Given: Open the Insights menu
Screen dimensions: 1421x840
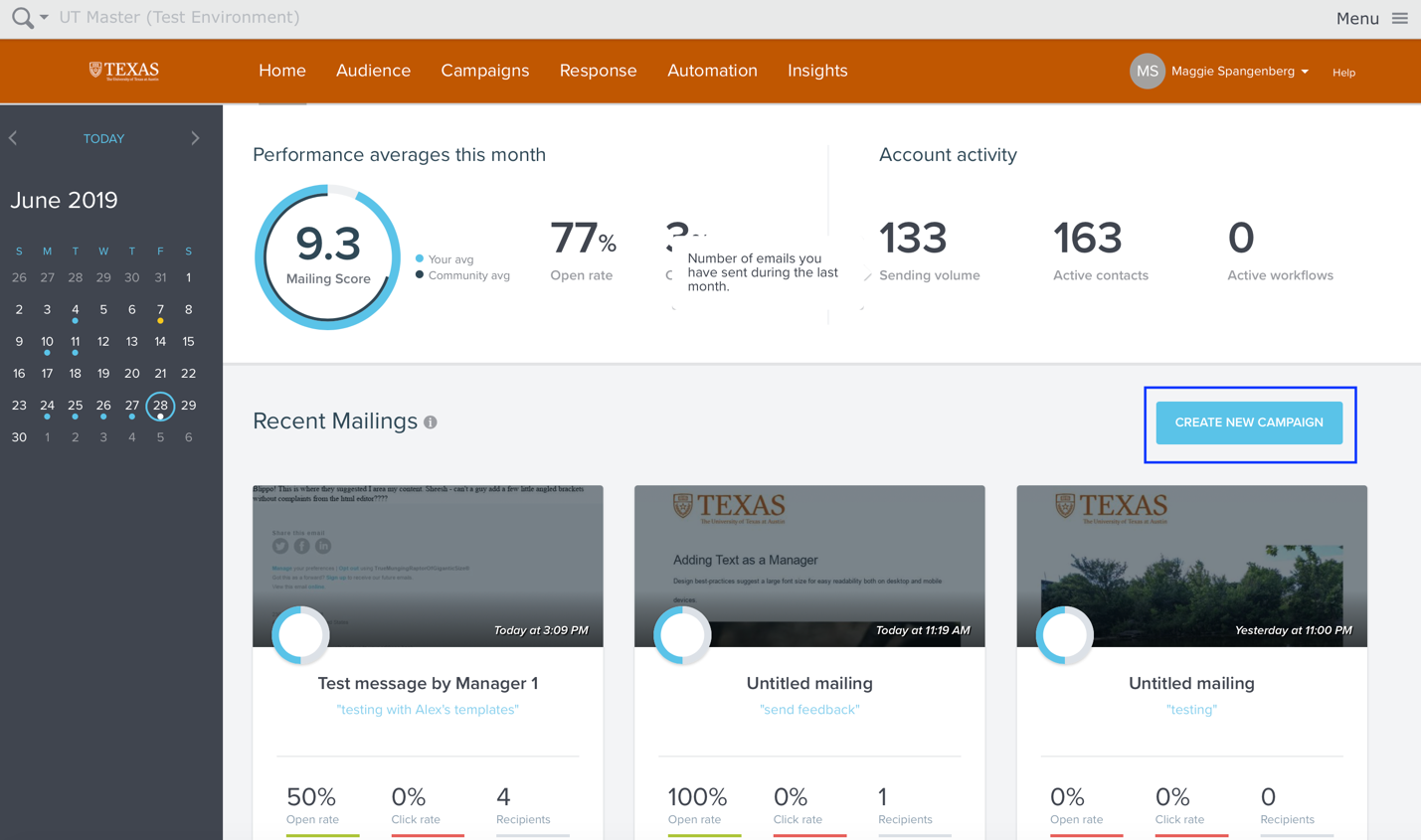Looking at the screenshot, I should [x=817, y=71].
